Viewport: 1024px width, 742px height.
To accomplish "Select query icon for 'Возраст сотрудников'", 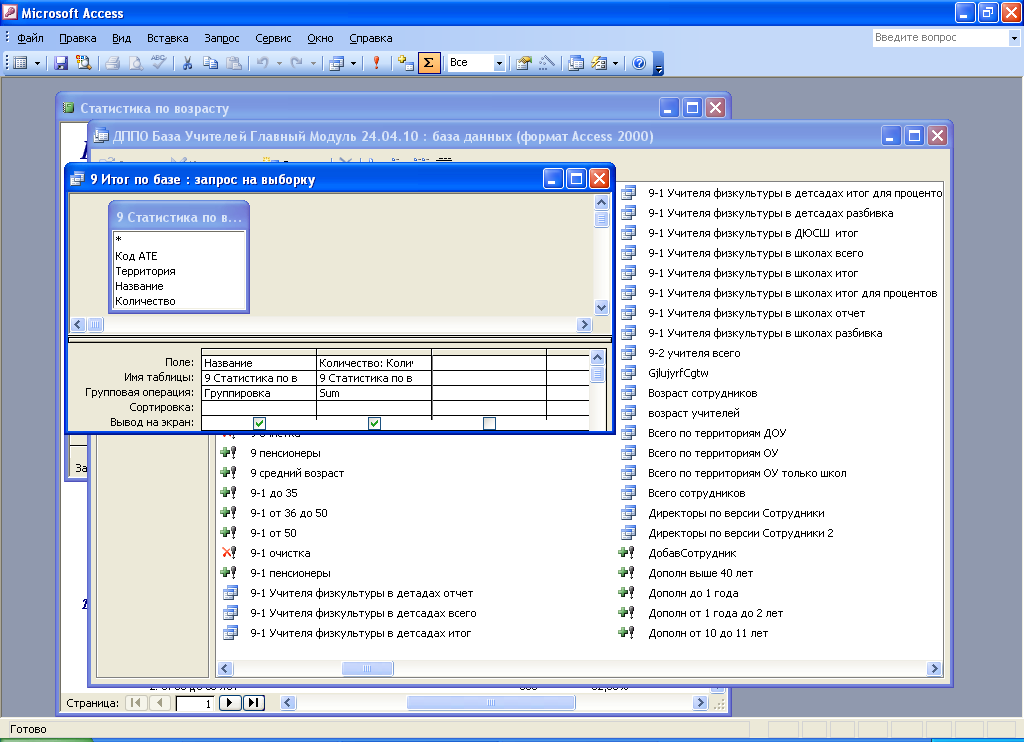I will (x=628, y=393).
